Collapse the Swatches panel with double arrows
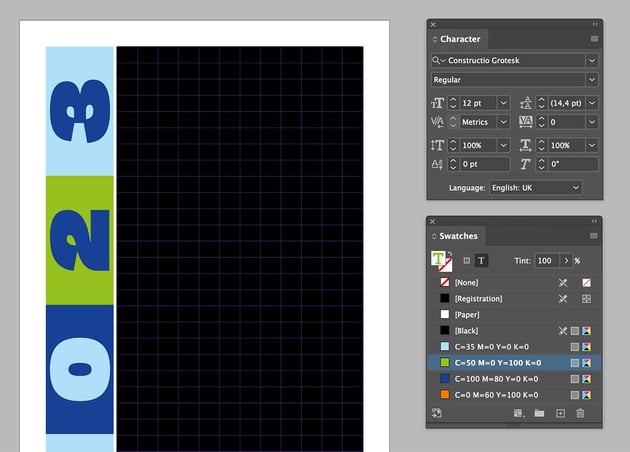The image size is (630, 452). pos(594,221)
